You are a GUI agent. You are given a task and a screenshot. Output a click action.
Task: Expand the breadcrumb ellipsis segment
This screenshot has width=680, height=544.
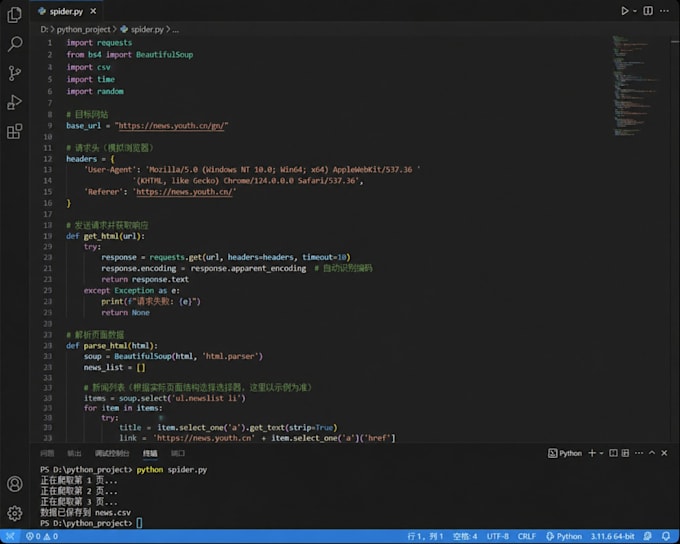coord(176,29)
